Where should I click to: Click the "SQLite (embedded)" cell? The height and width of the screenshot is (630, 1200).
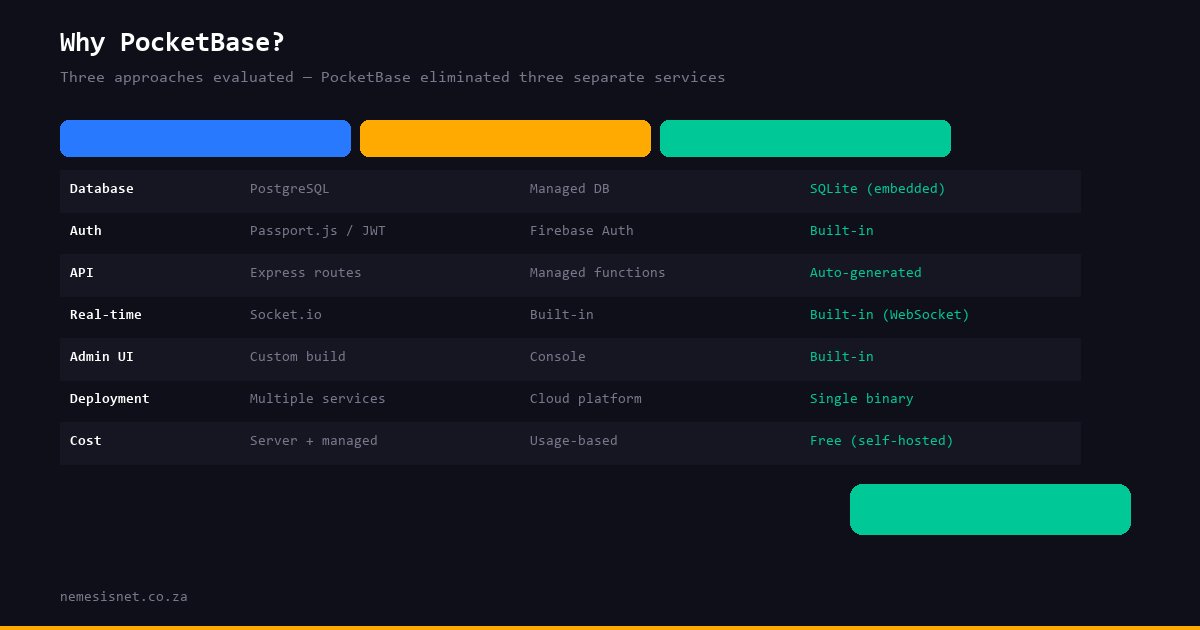(x=878, y=188)
